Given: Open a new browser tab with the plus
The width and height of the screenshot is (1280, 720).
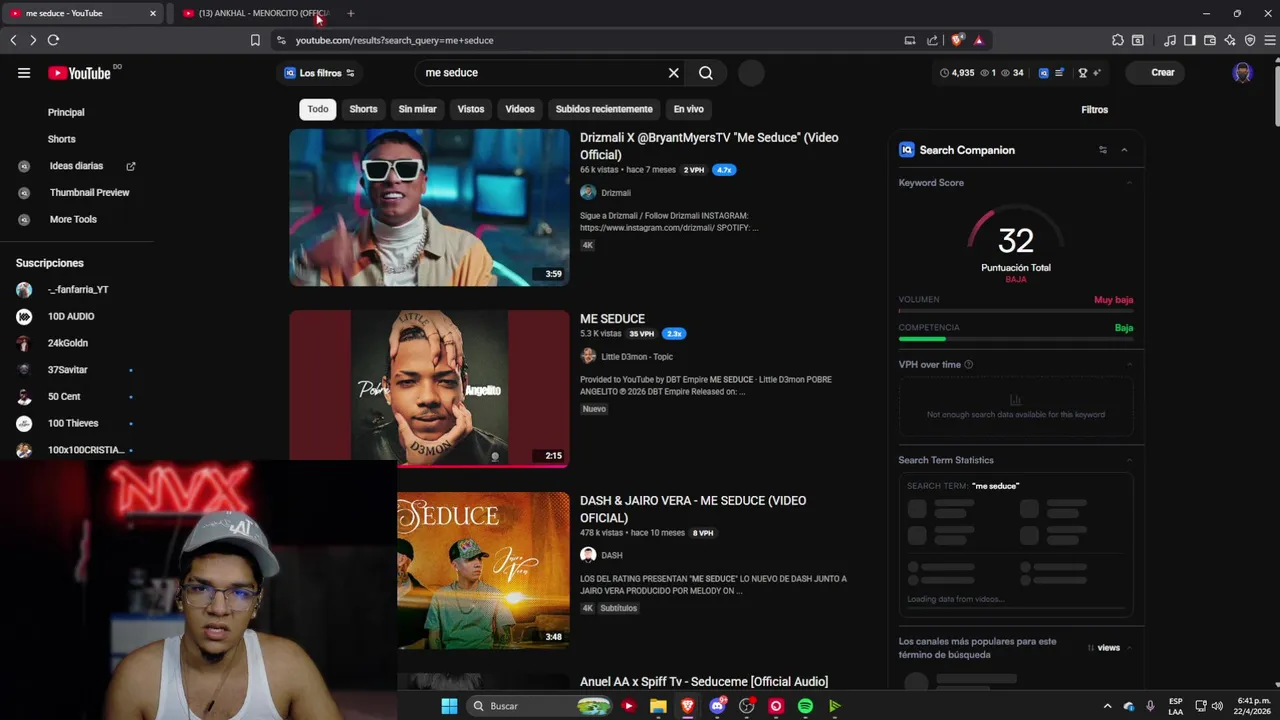Looking at the screenshot, I should click(350, 13).
